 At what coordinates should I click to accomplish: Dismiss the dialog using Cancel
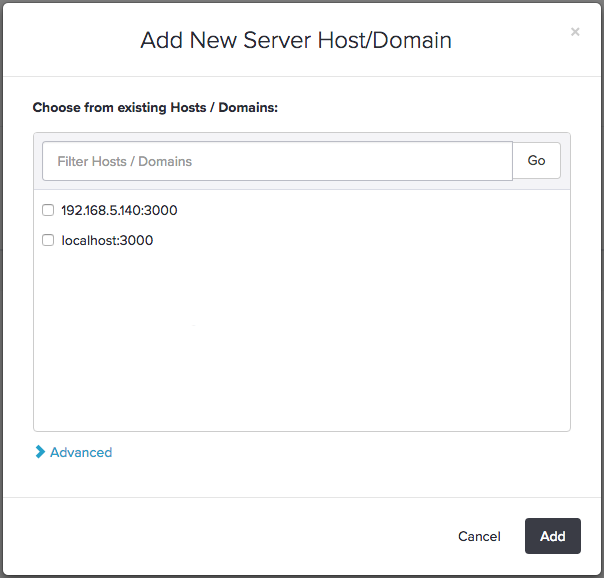tap(479, 536)
